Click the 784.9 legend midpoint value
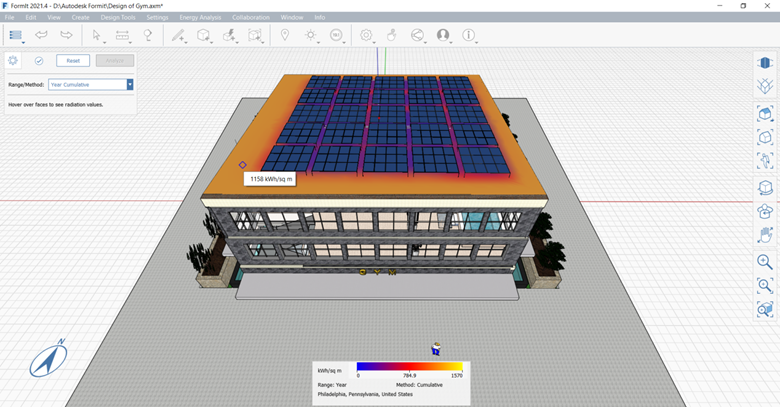The image size is (780, 407). tap(410, 376)
